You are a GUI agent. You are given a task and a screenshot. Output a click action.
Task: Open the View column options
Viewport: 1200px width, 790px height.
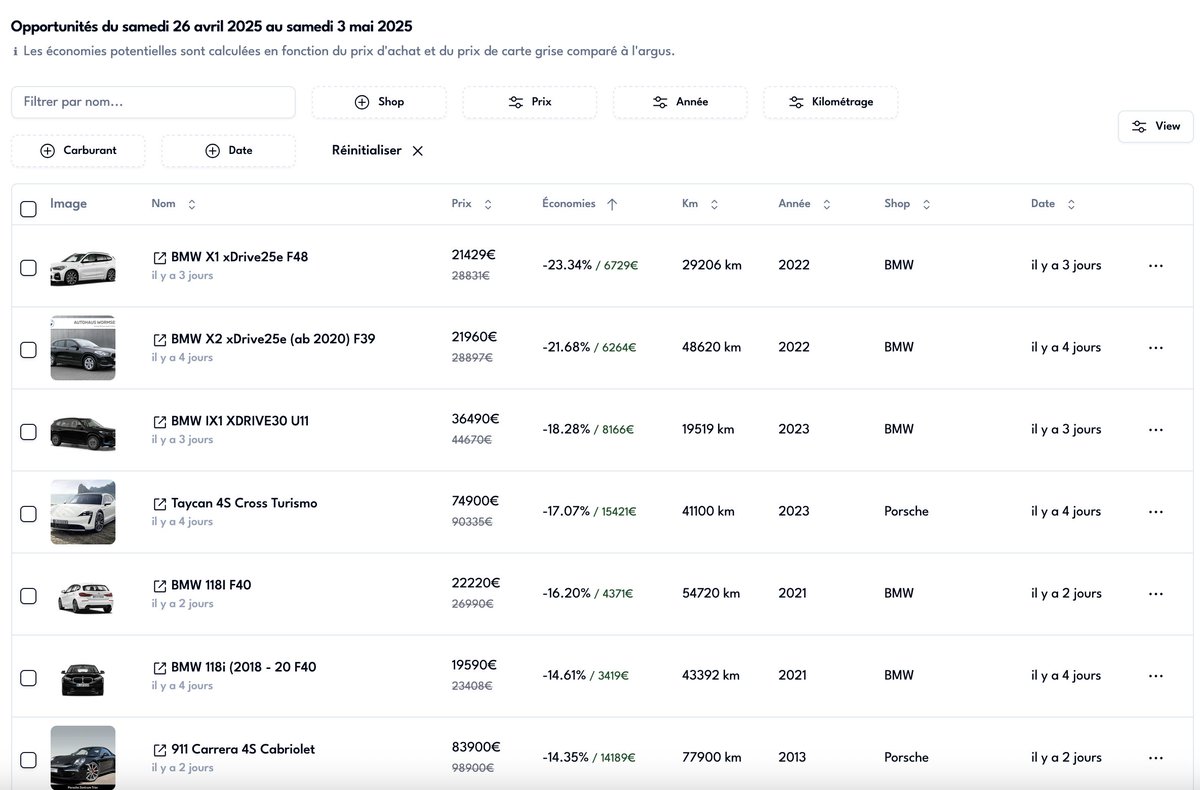(x=1156, y=126)
